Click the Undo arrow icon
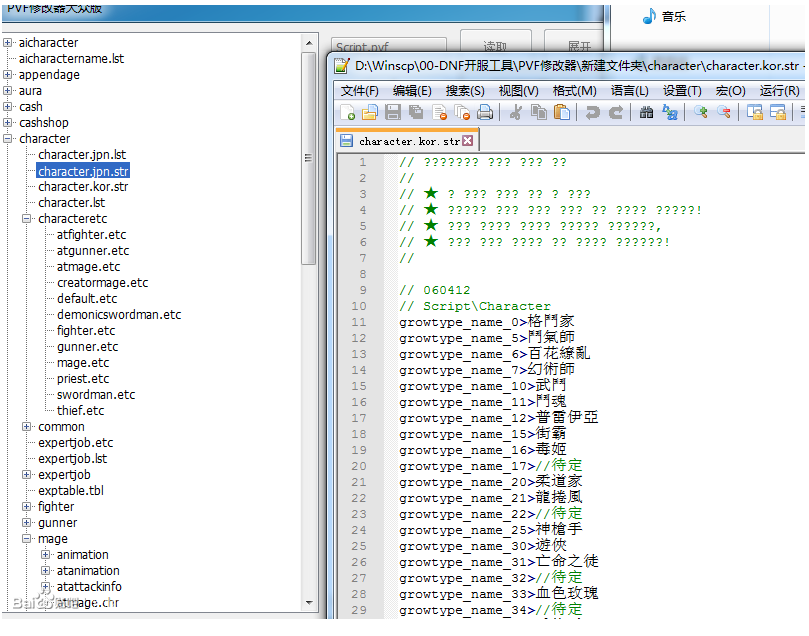Viewport: 809px width, 636px height. pyautogui.click(x=592, y=112)
